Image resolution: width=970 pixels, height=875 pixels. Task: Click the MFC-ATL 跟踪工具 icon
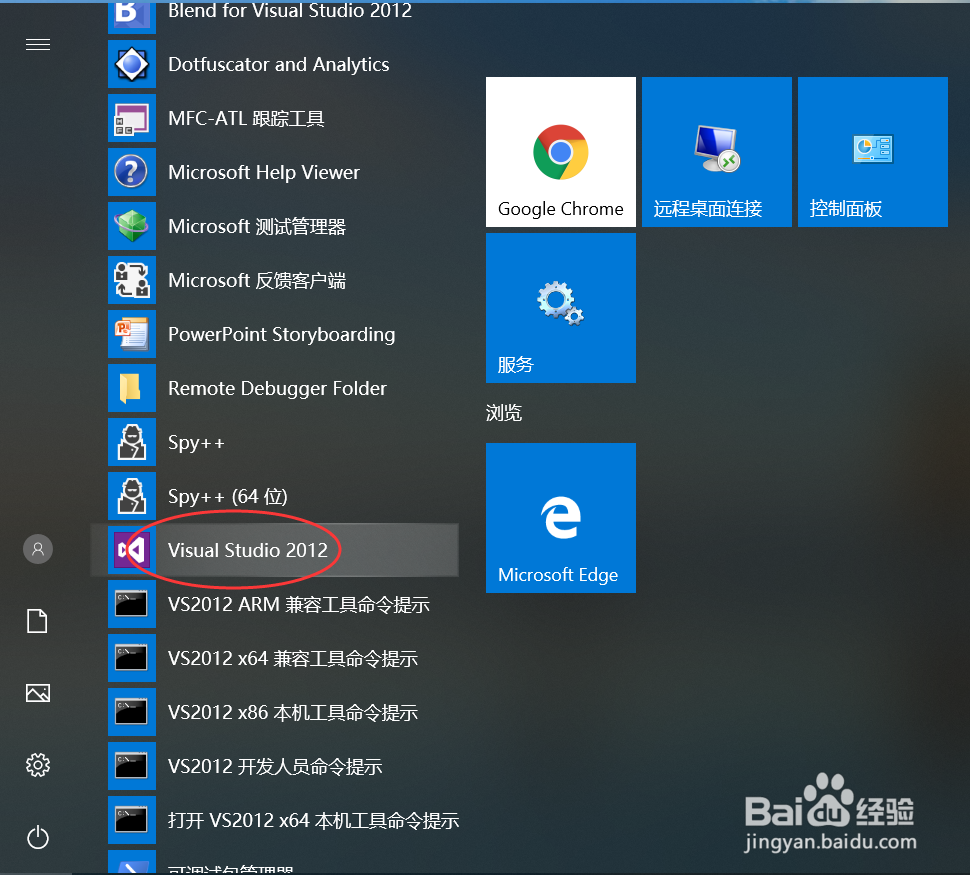pyautogui.click(x=132, y=118)
